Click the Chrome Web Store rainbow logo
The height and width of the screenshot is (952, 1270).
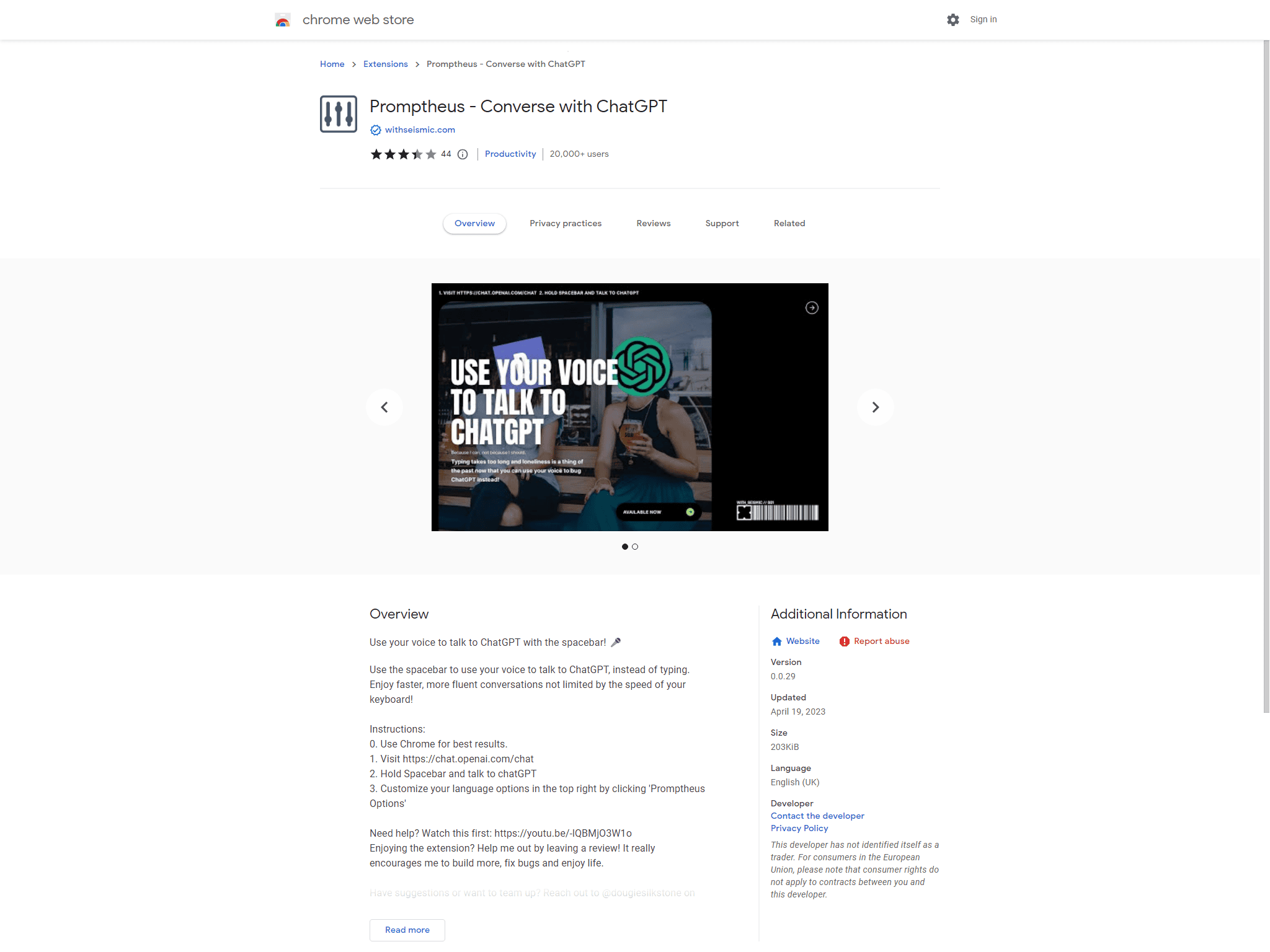tap(283, 20)
